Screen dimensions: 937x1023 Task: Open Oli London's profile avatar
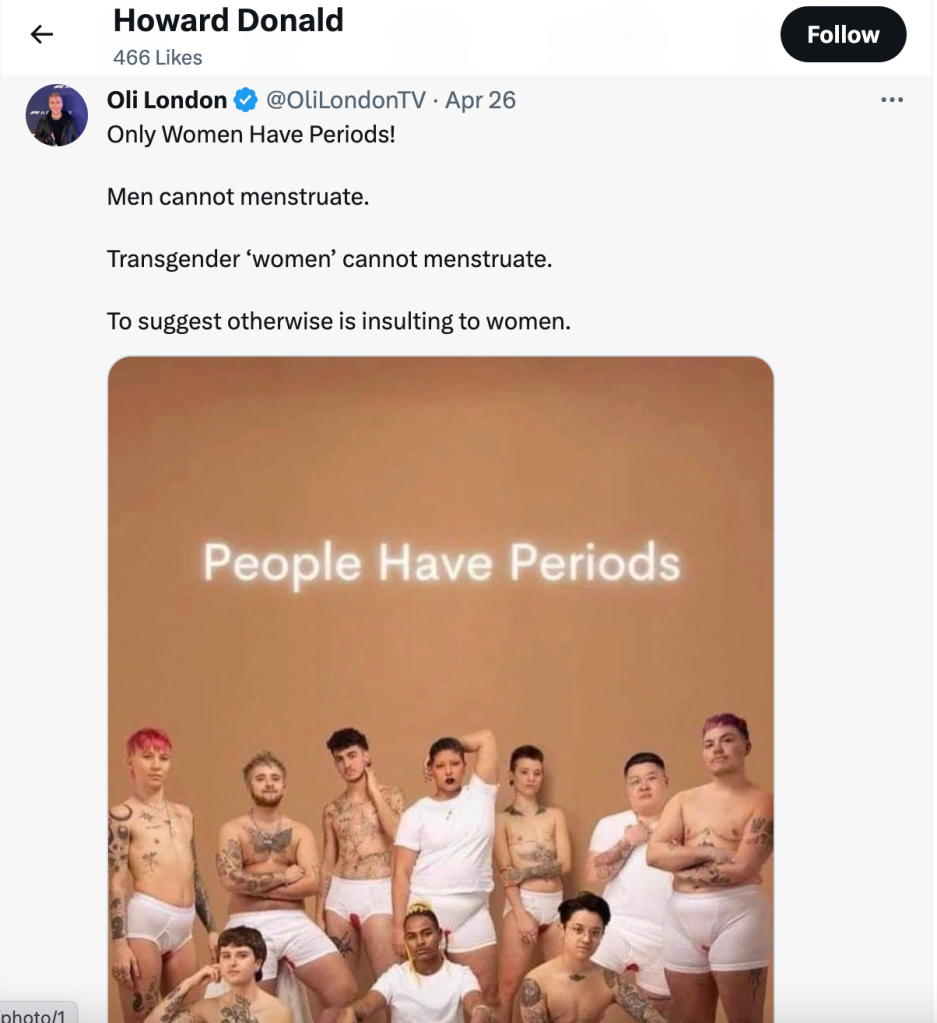click(56, 115)
